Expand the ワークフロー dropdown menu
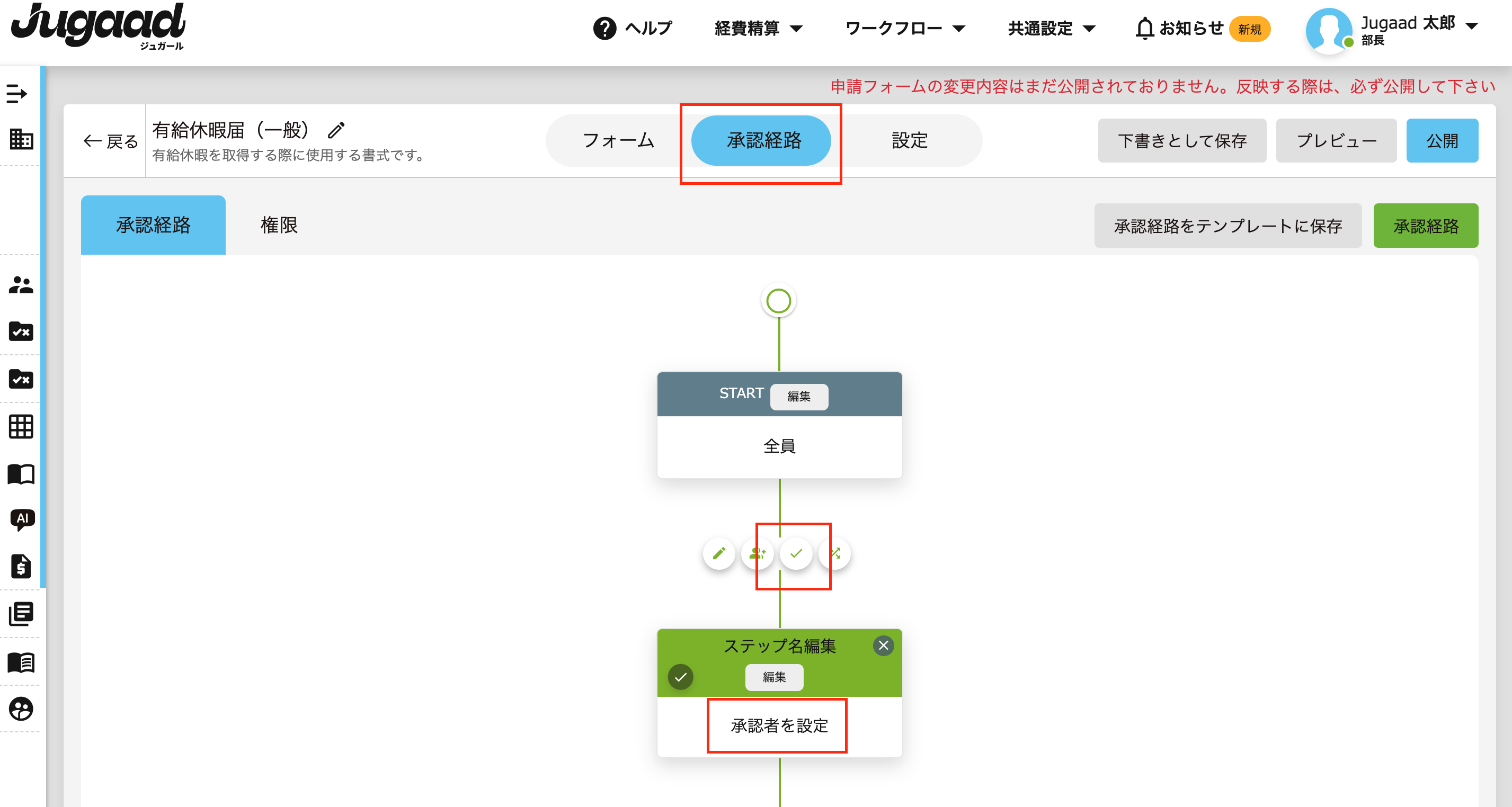This screenshot has height=807, width=1512. pyautogui.click(x=904, y=28)
